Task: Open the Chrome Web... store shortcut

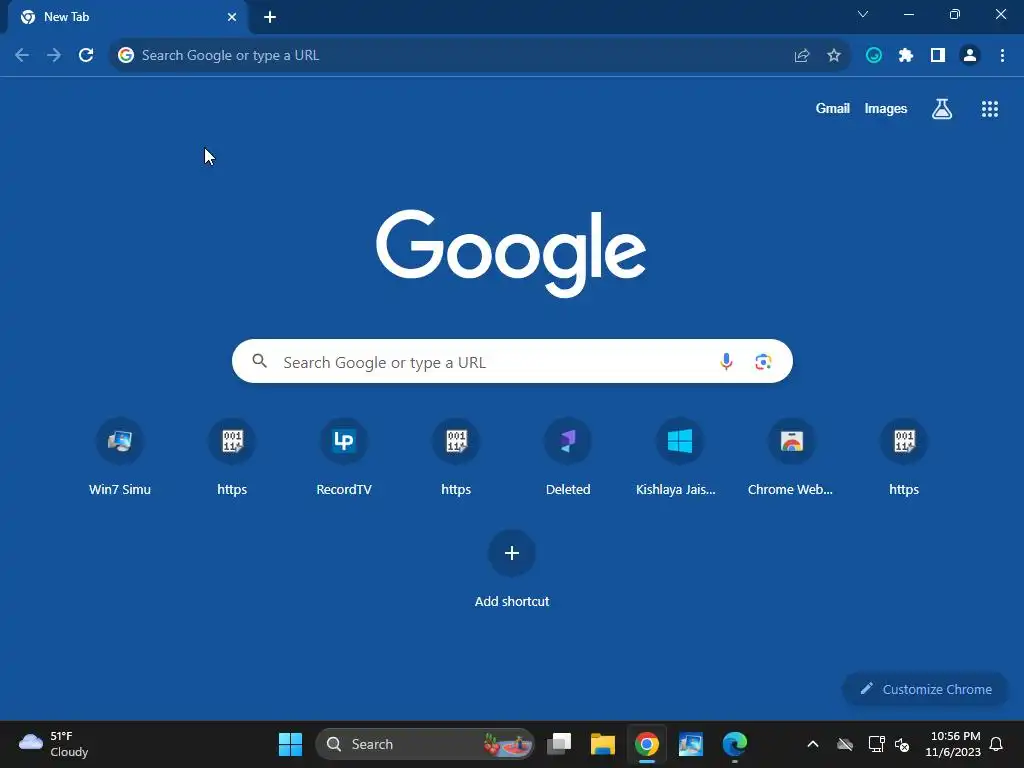Action: pos(791,458)
